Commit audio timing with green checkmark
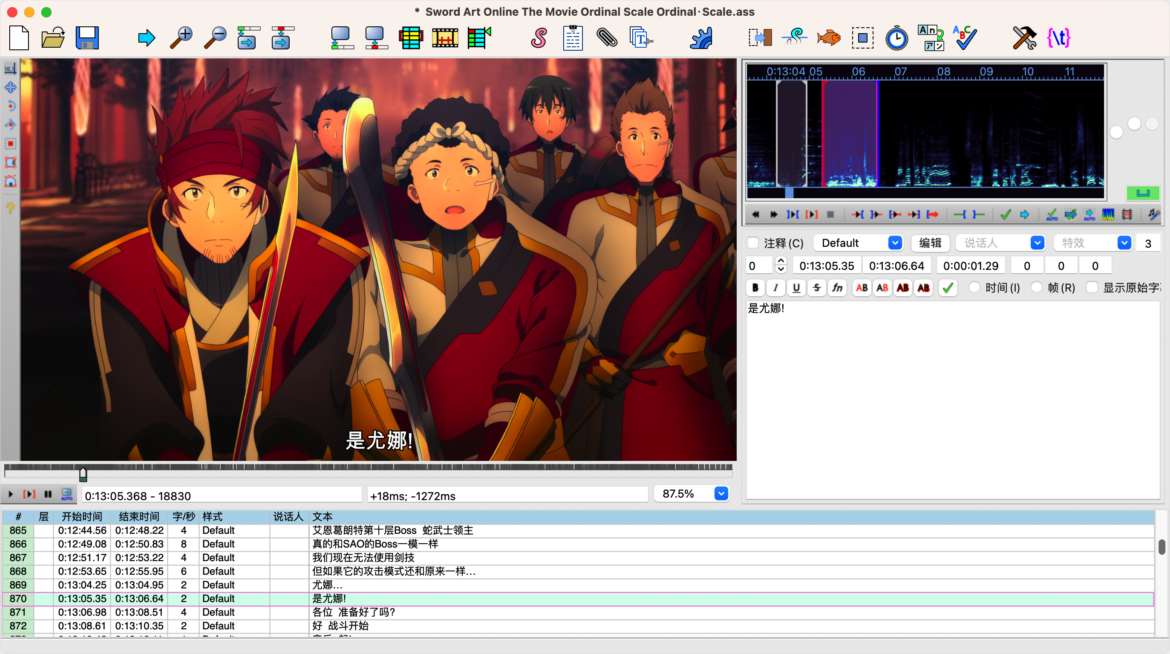The image size is (1170, 654). 1006,214
